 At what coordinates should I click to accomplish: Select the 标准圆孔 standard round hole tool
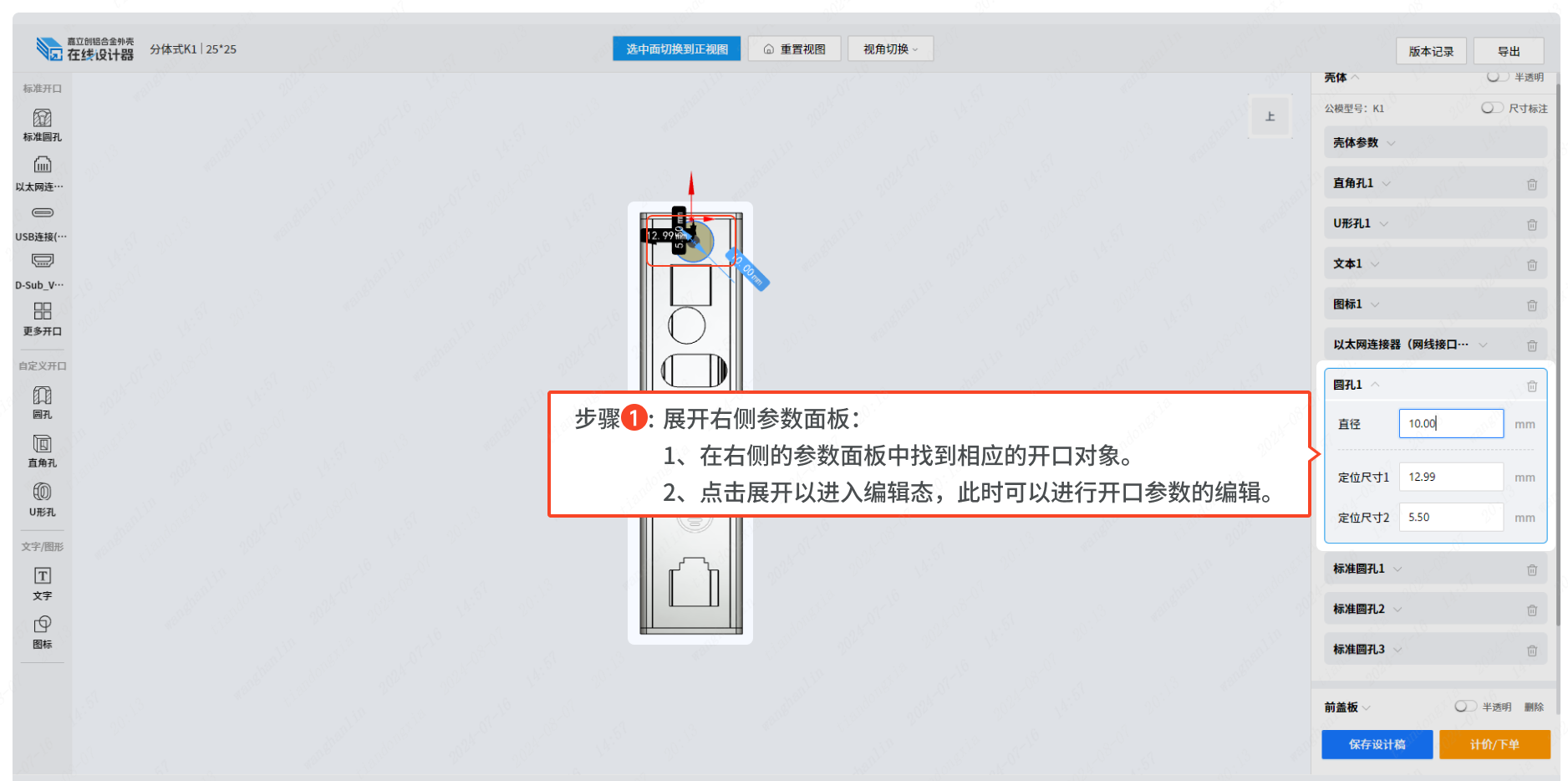pos(42,125)
